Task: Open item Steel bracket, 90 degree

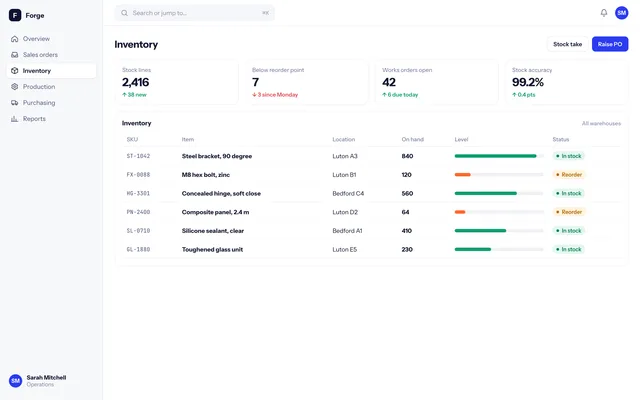Action: click(x=217, y=156)
